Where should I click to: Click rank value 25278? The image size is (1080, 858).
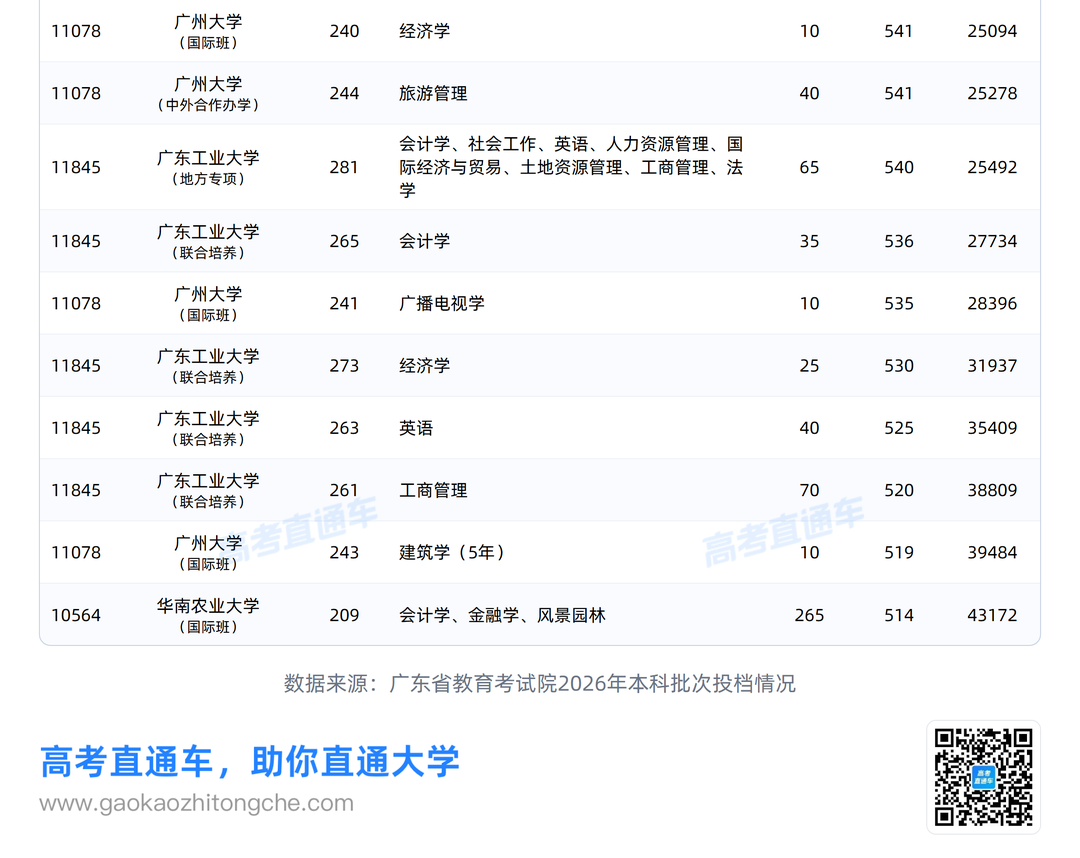(x=992, y=93)
